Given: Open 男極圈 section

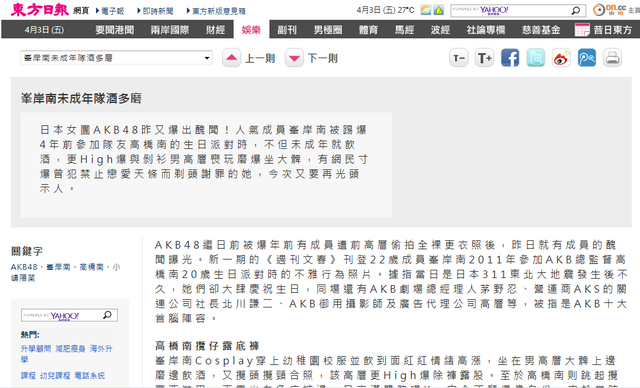Looking at the screenshot, I should click(x=328, y=30).
